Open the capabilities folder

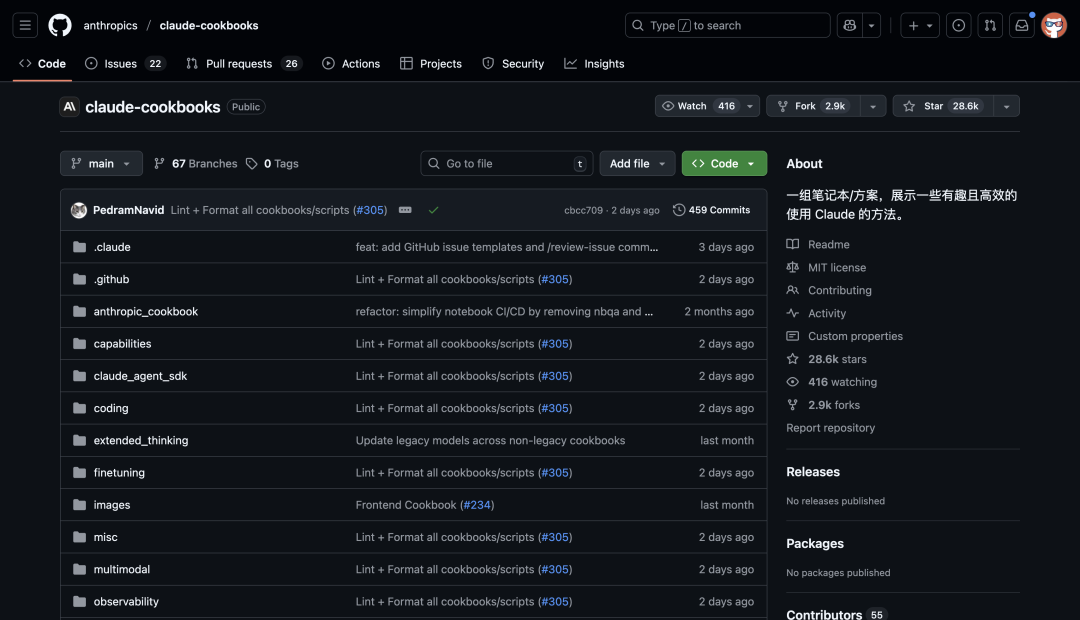click(123, 344)
